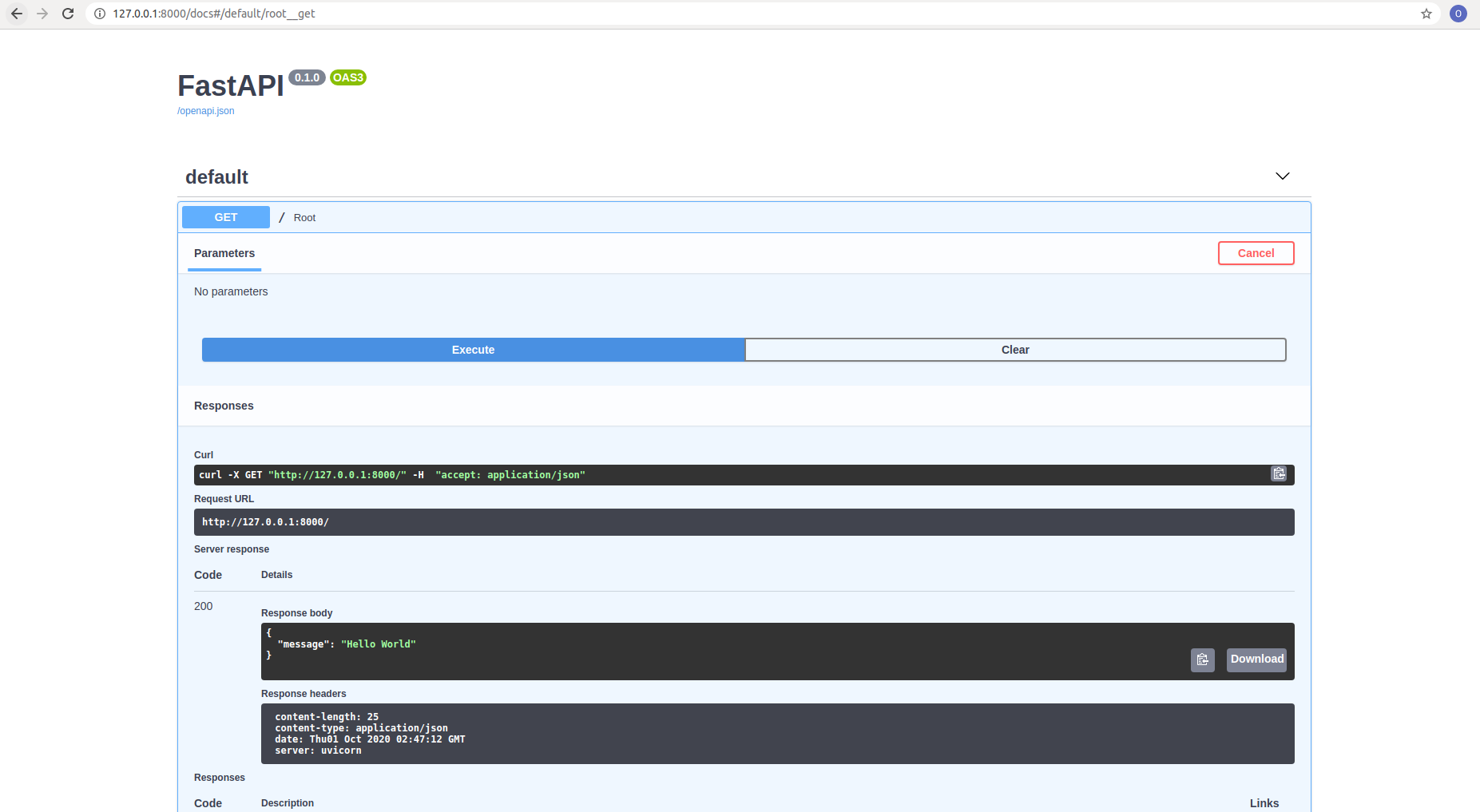1480x812 pixels.
Task: Click the content-type: application/json header line
Action: tap(361, 728)
